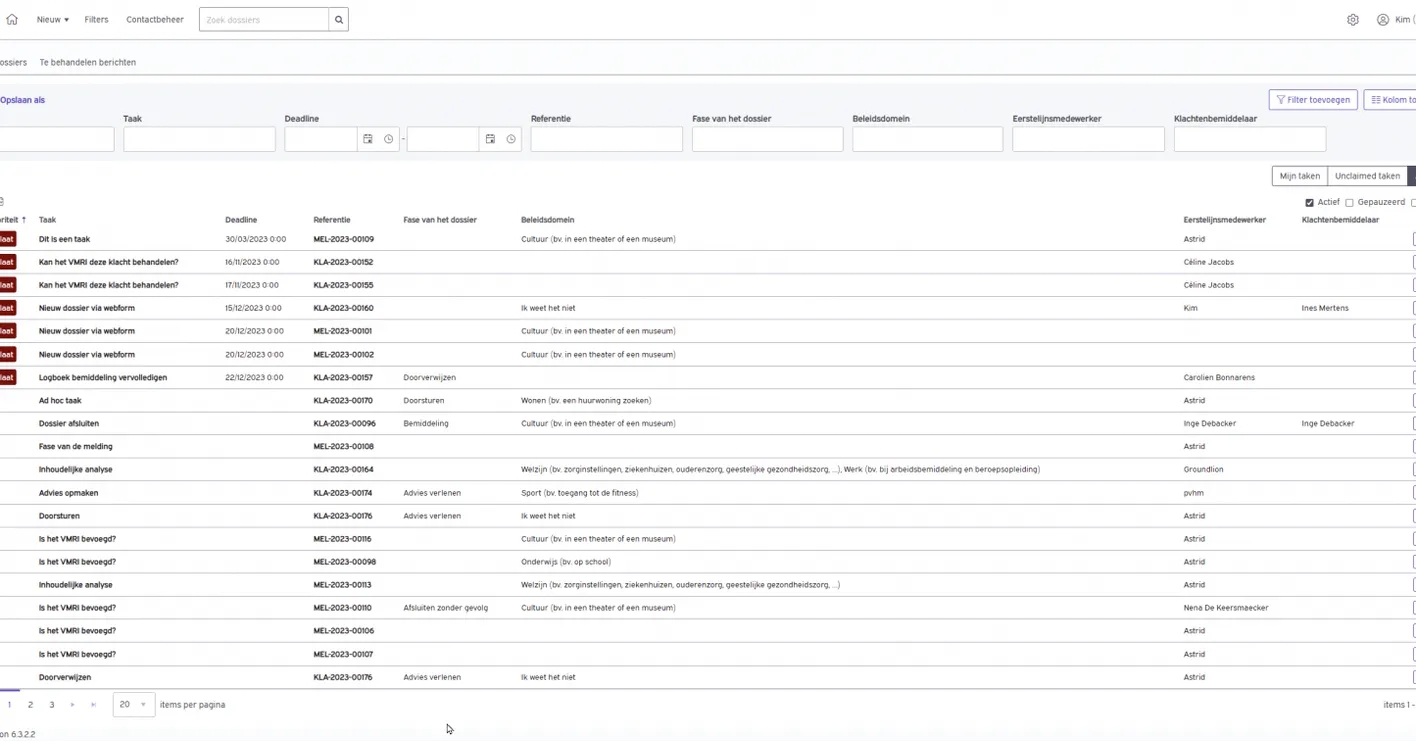The width and height of the screenshot is (1416, 741).
Task: Go to page 2
Action: tap(31, 705)
